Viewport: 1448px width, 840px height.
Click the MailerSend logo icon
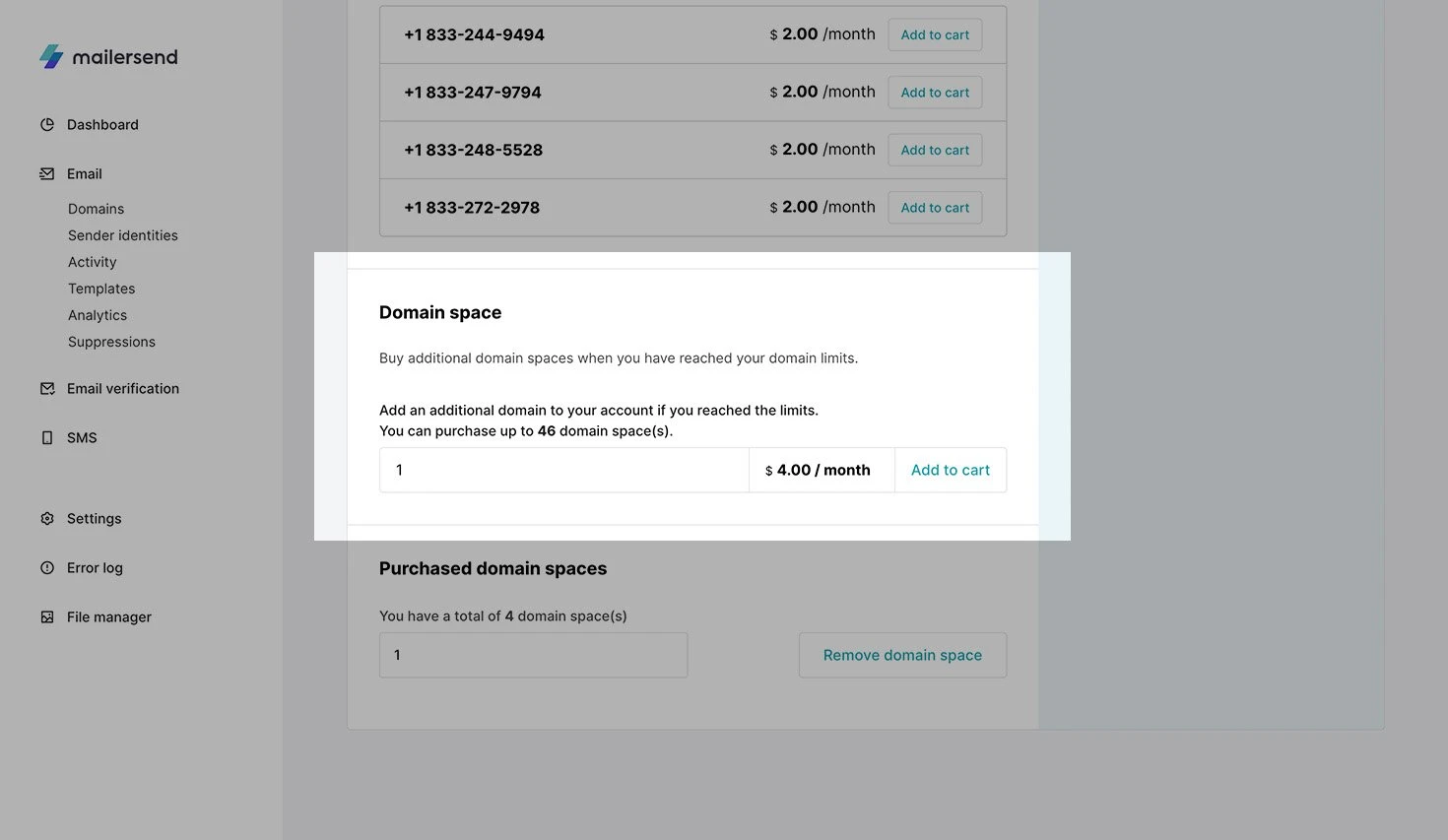(51, 56)
